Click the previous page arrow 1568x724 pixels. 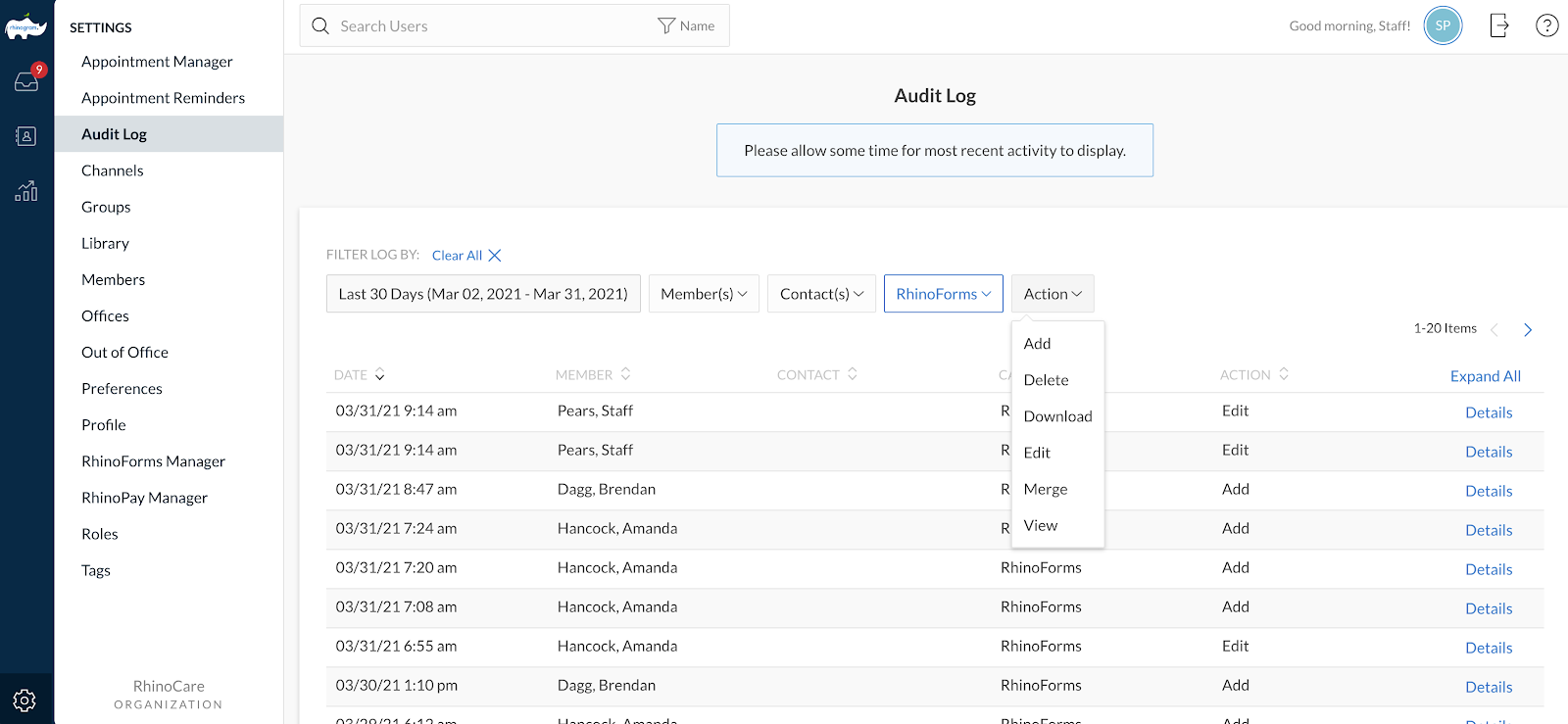tap(1494, 330)
